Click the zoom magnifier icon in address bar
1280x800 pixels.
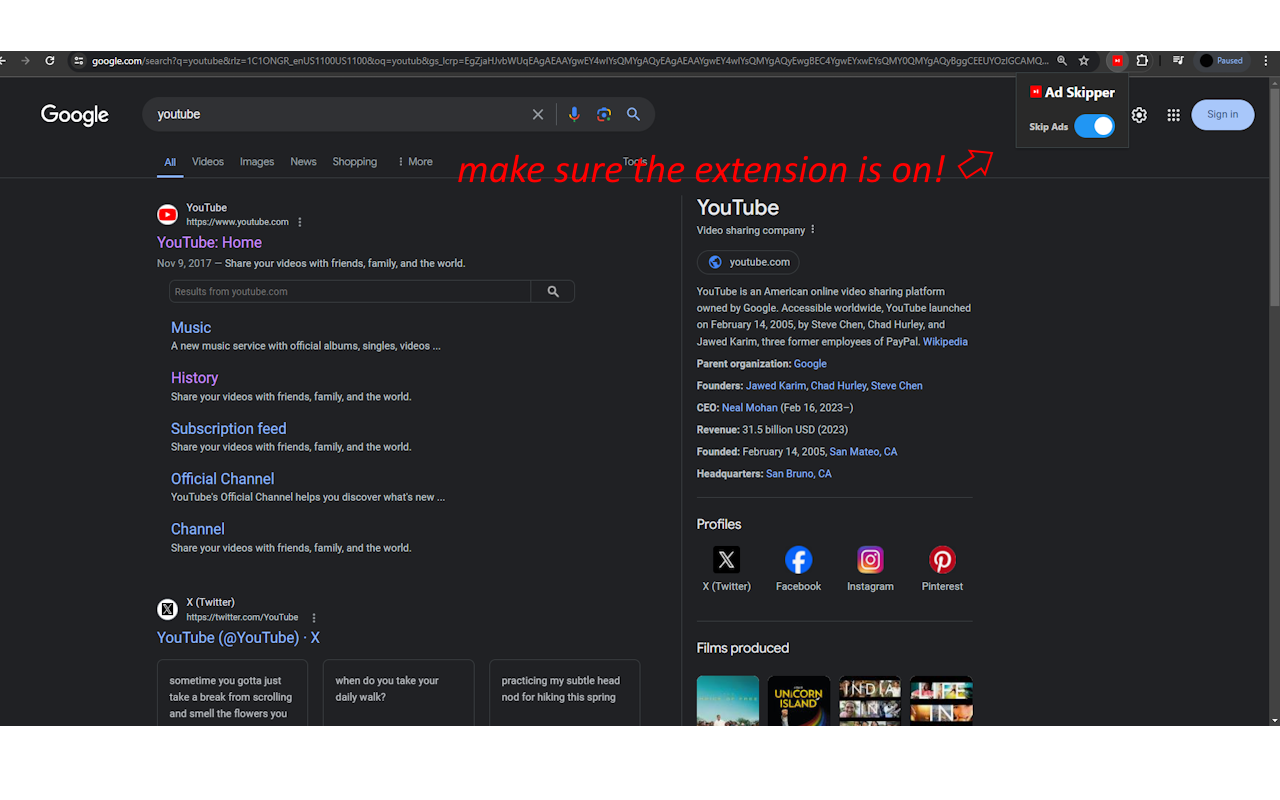click(1062, 61)
